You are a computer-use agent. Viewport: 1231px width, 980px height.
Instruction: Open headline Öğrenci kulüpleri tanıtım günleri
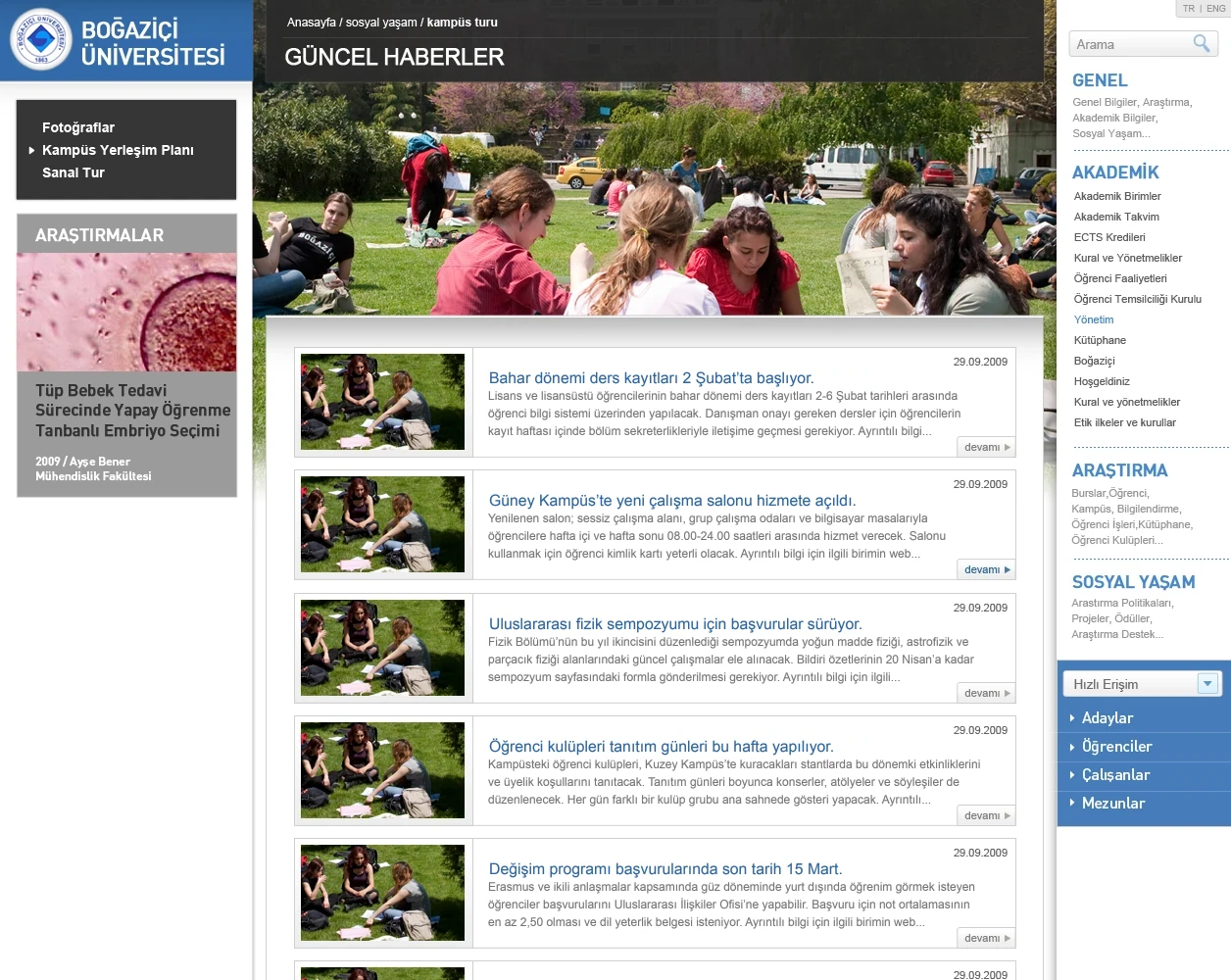[x=662, y=747]
